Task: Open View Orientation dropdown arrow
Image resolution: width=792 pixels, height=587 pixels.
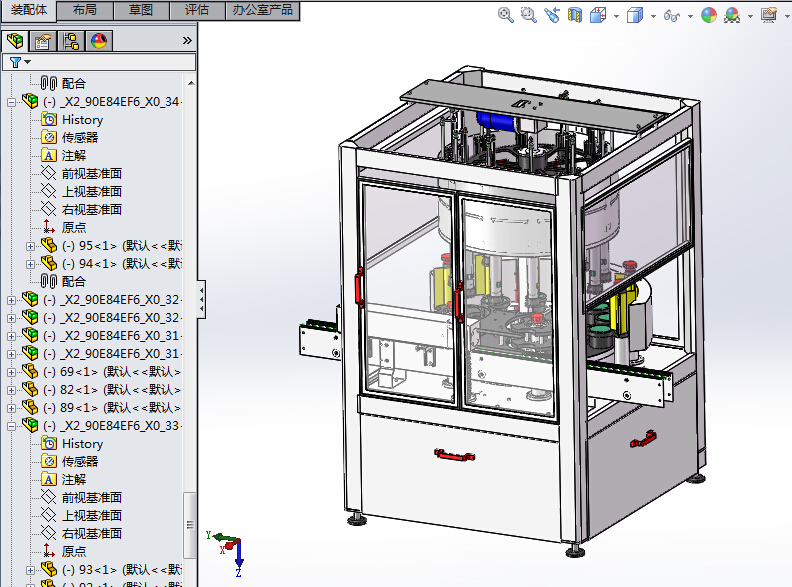Action: 616,16
